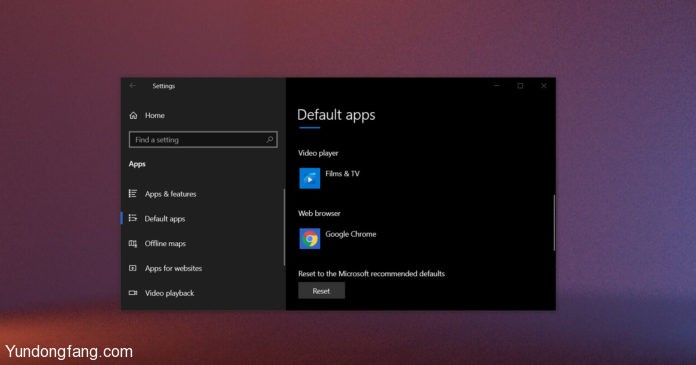
Task: Focus the Find a setting search box
Action: pos(203,139)
